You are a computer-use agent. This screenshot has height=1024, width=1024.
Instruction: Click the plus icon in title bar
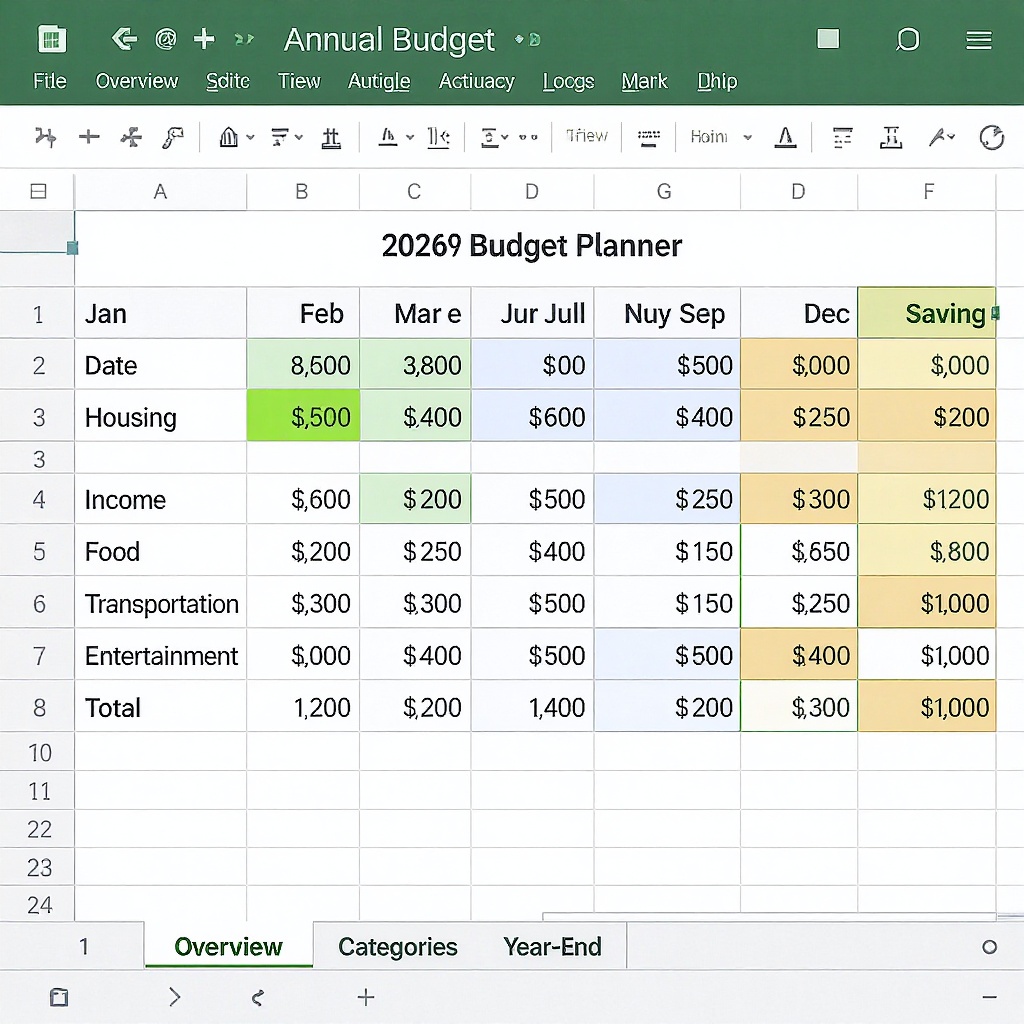(204, 39)
